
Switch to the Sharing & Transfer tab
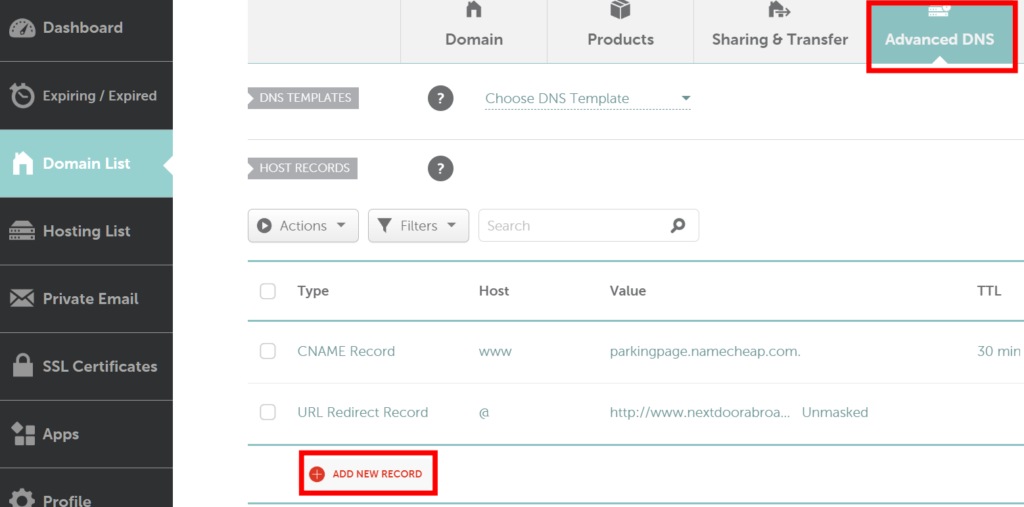780,31
